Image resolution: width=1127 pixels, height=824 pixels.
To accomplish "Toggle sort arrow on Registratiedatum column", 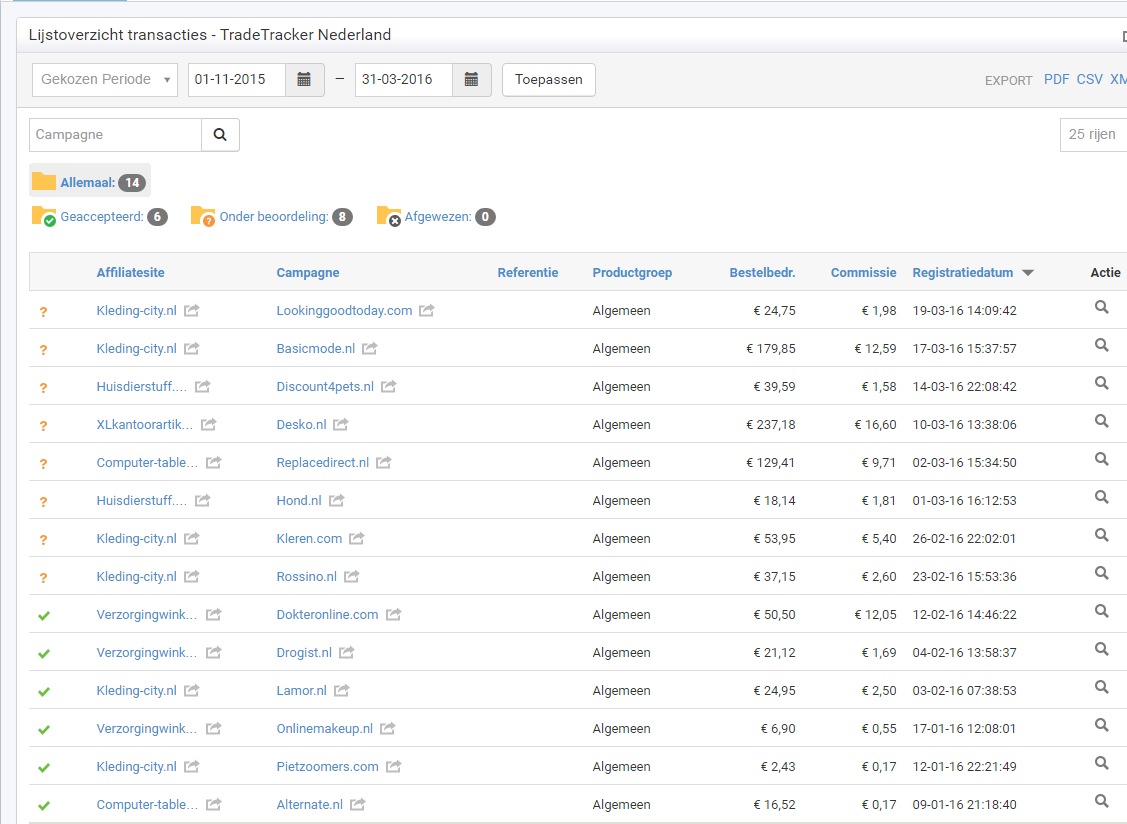I will [x=1028, y=273].
